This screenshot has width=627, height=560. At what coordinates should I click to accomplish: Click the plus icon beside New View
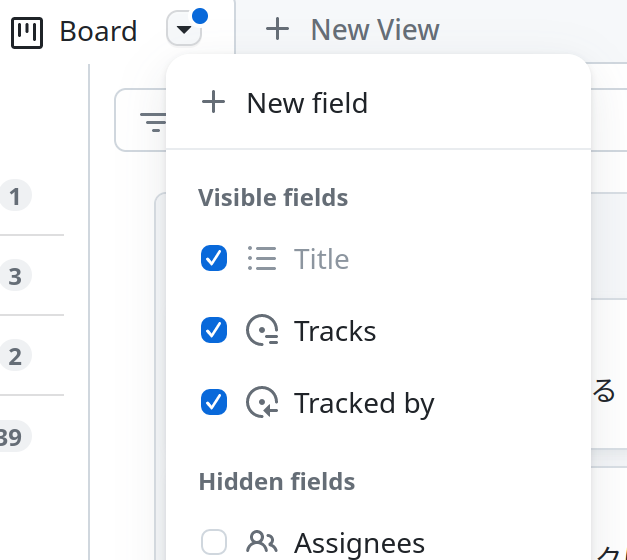point(277,30)
